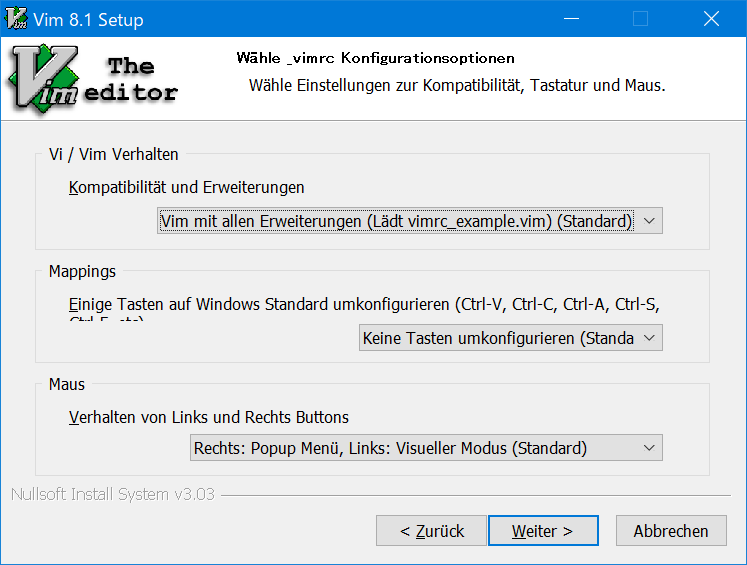Click the Kompatibilität und Erweiterungen label

186,187
